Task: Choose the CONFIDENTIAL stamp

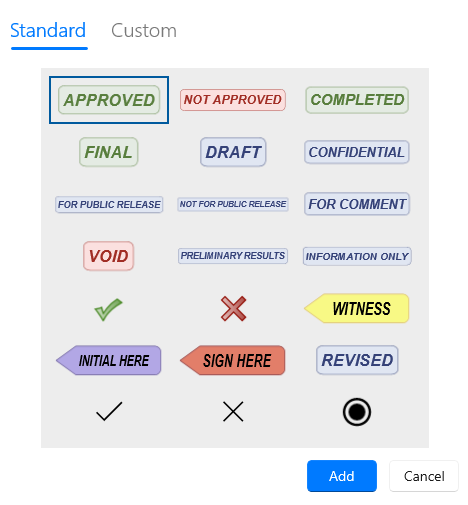Action: (x=357, y=152)
